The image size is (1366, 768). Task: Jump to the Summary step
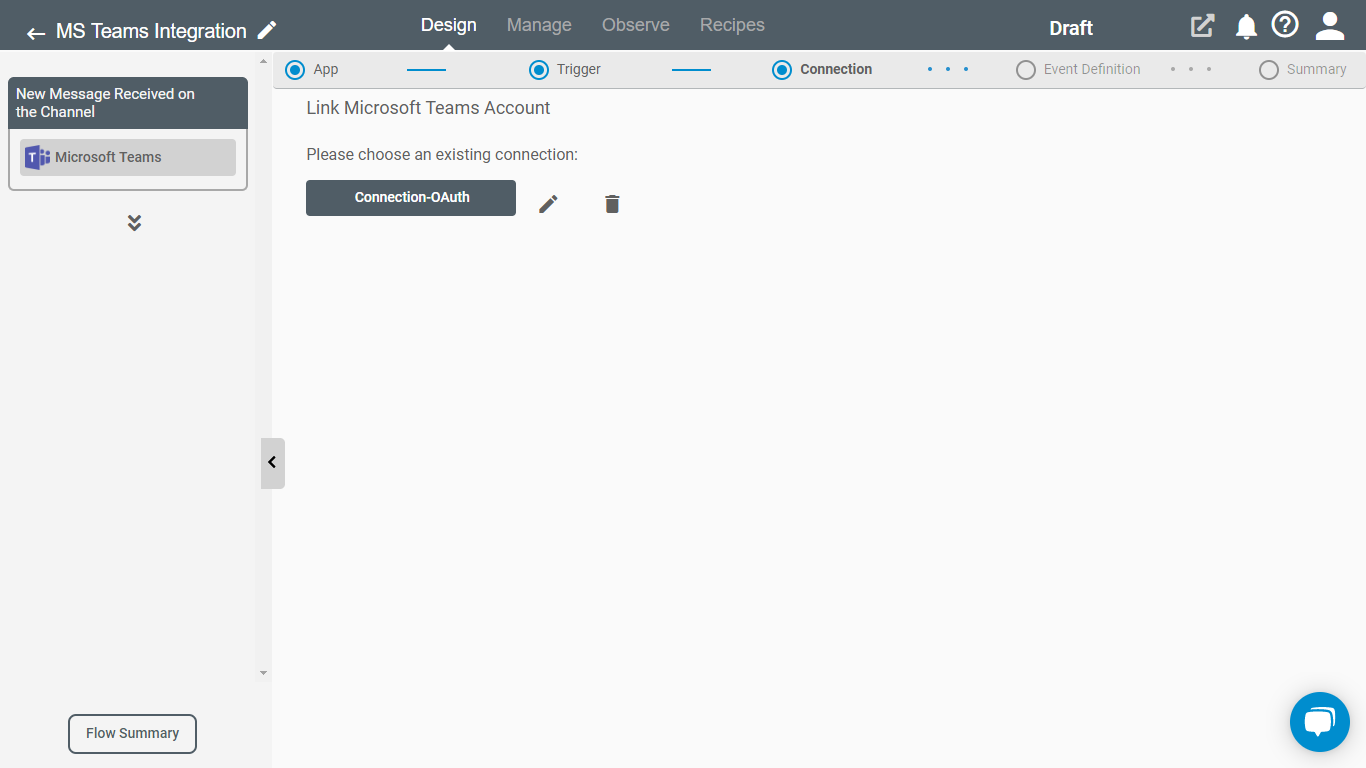pos(1303,70)
